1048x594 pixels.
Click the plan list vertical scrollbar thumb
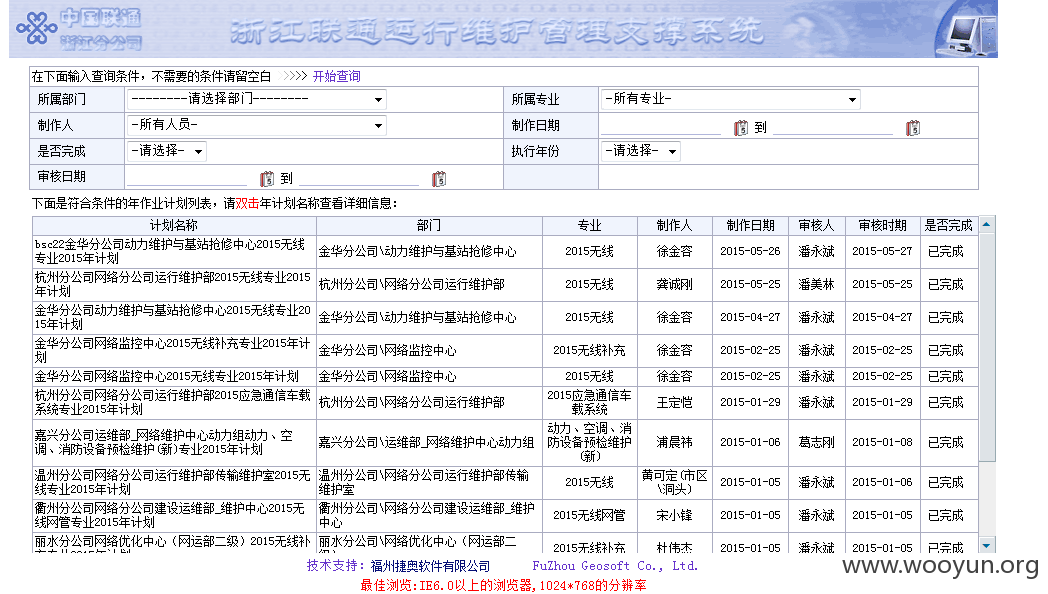tap(987, 347)
